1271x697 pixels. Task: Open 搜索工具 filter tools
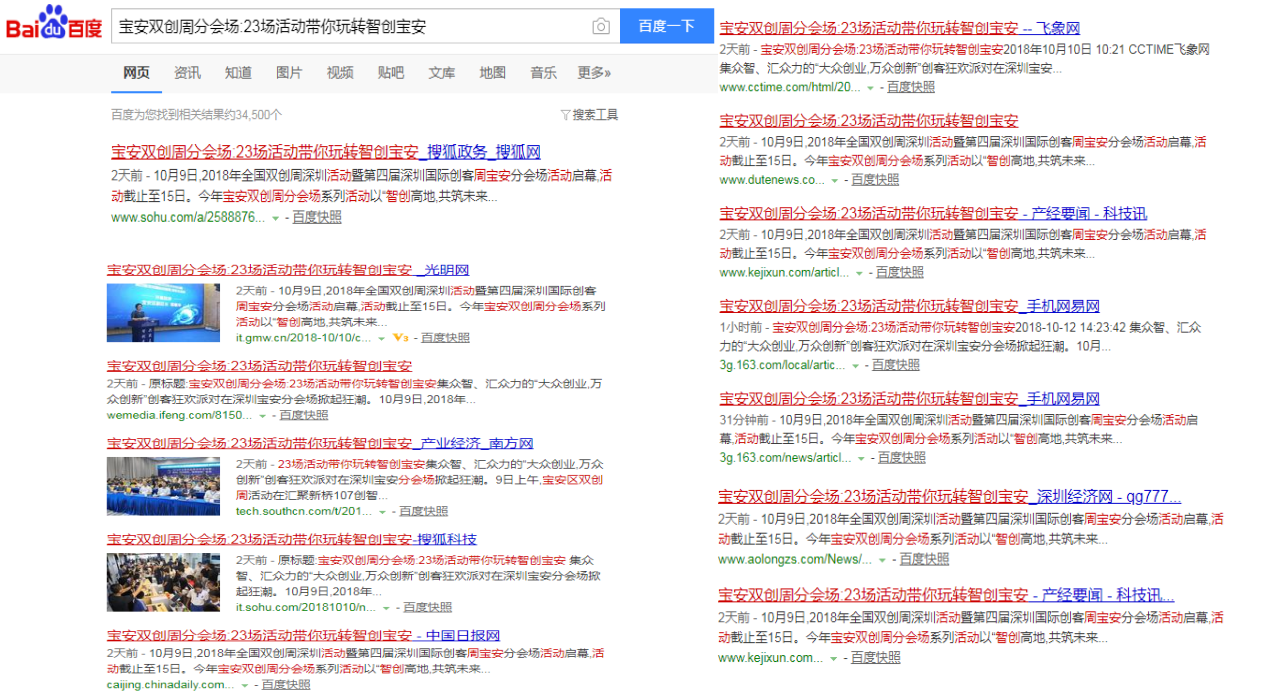pos(589,115)
